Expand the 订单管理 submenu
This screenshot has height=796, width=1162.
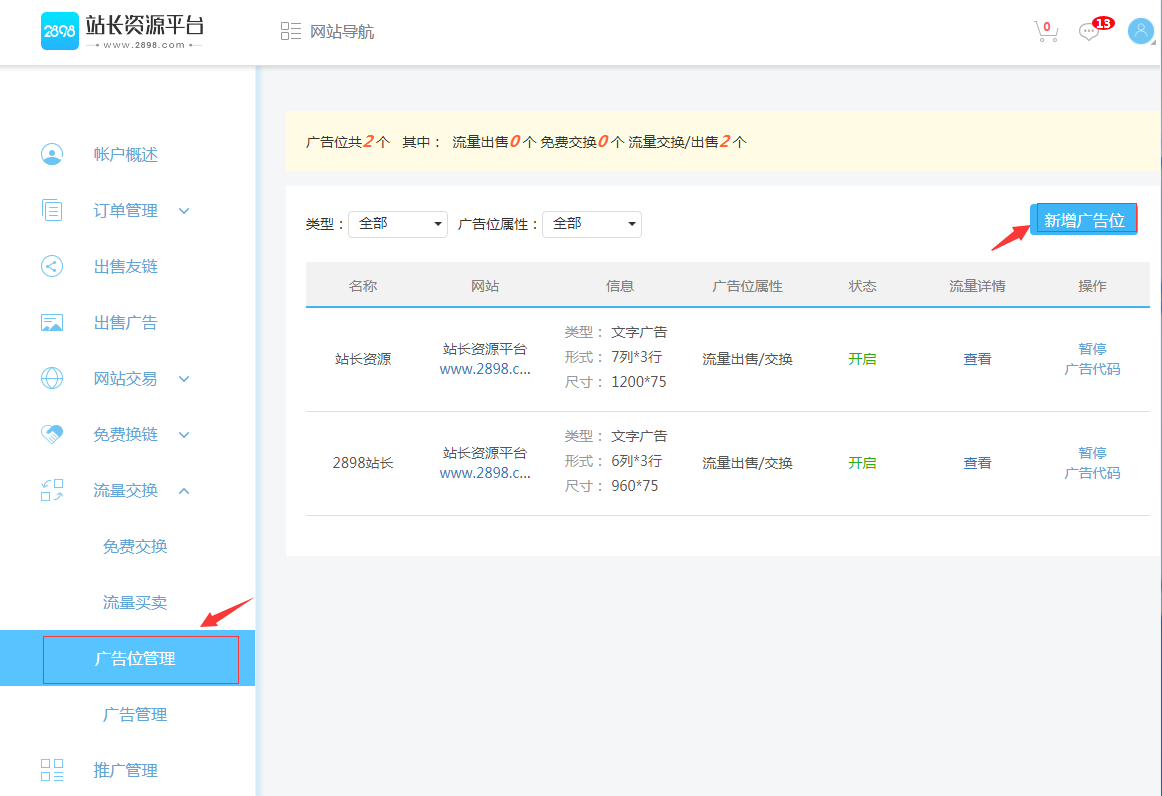tap(184, 211)
